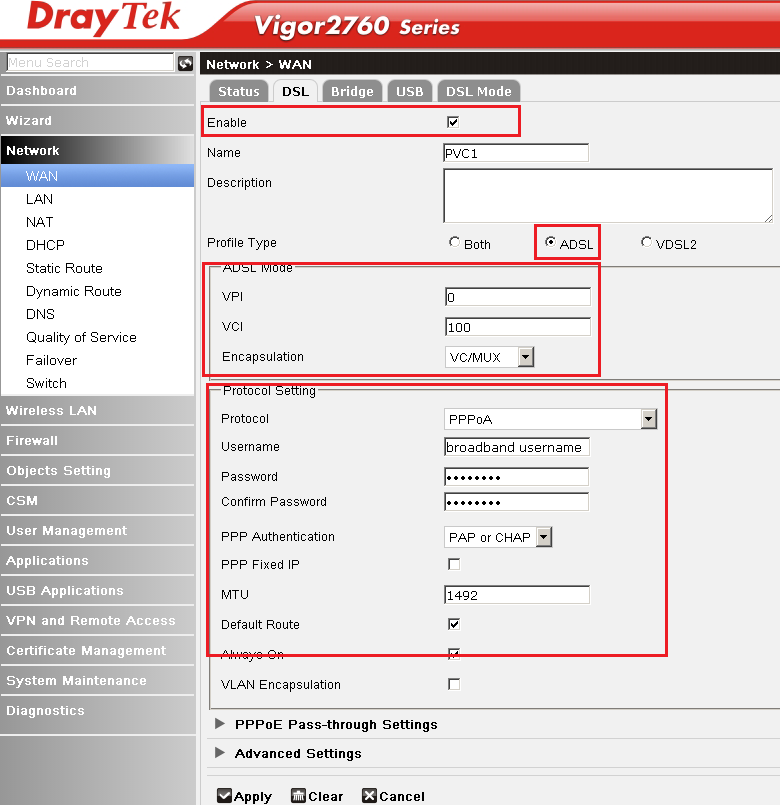
Task: Switch to the Bridge tab
Action: click(x=352, y=91)
